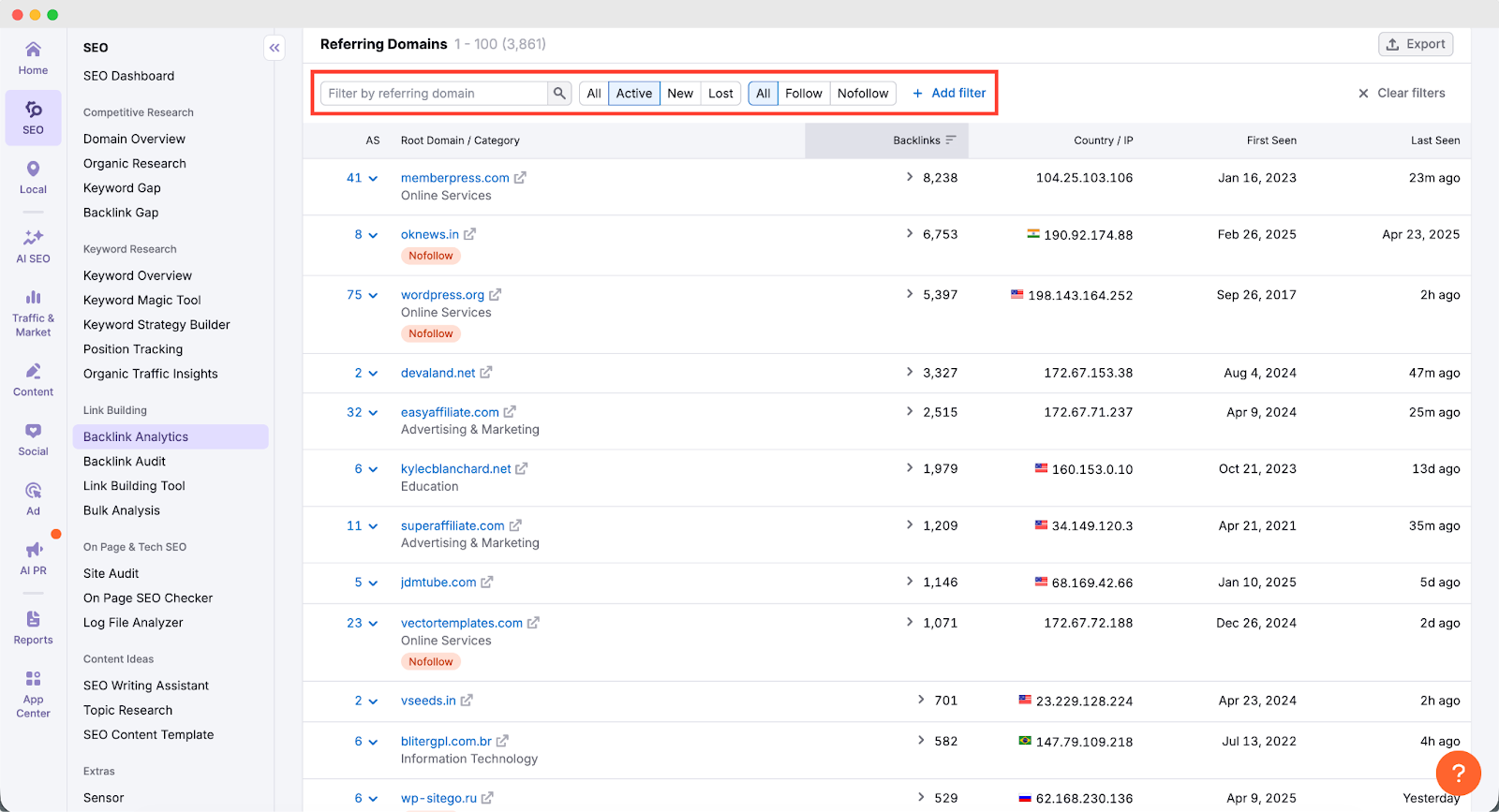The width and height of the screenshot is (1499, 812).
Task: Sort by Backlinks column icon
Action: click(951, 140)
